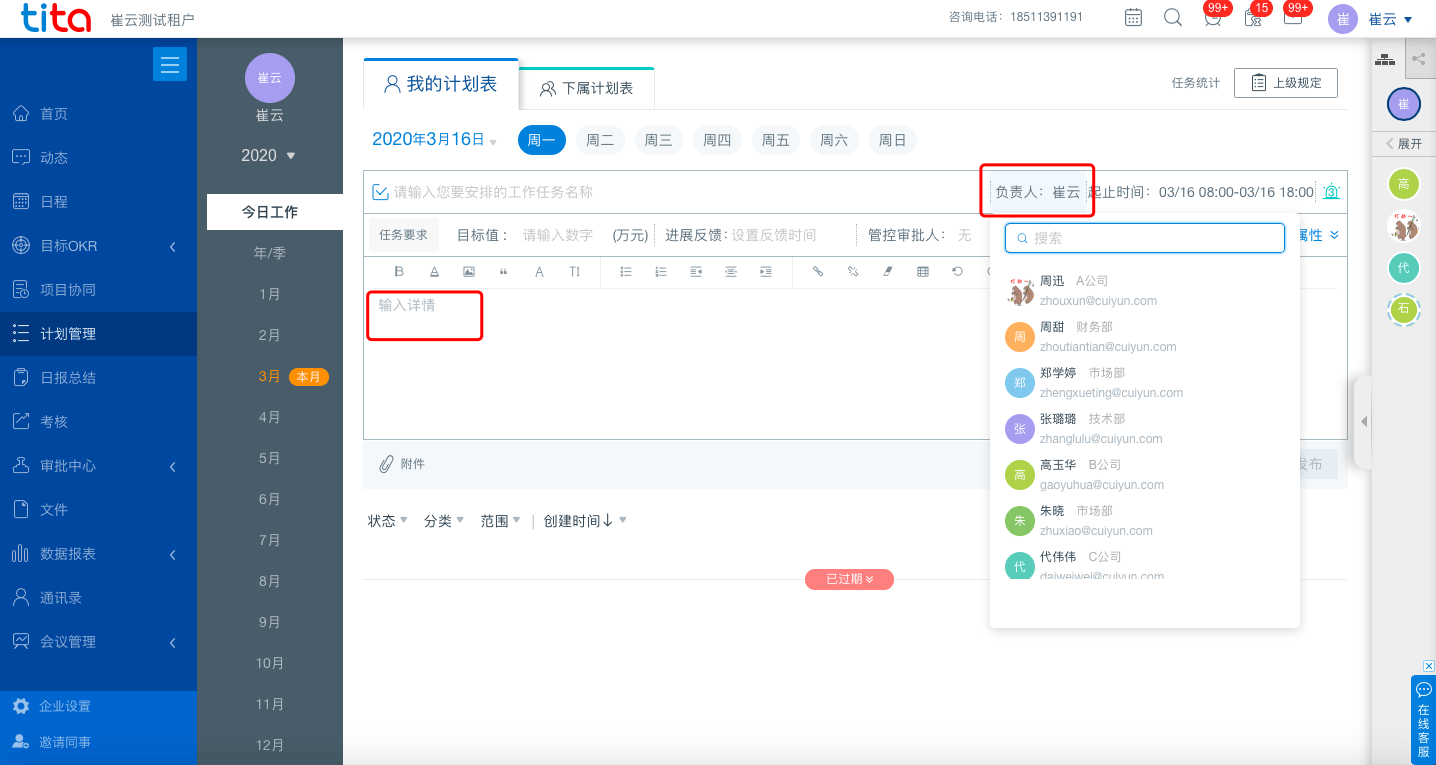
Task: Click the 在线客服 chat widget
Action: click(x=1423, y=719)
